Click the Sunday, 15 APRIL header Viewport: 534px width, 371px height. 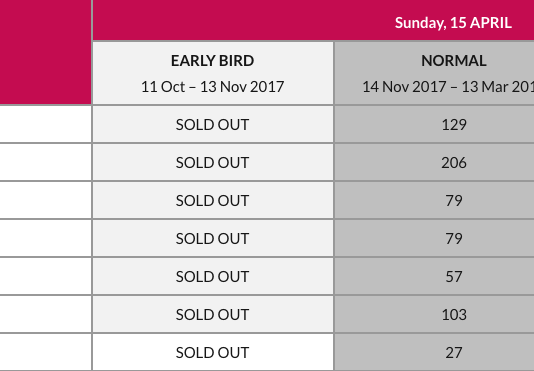coord(453,23)
